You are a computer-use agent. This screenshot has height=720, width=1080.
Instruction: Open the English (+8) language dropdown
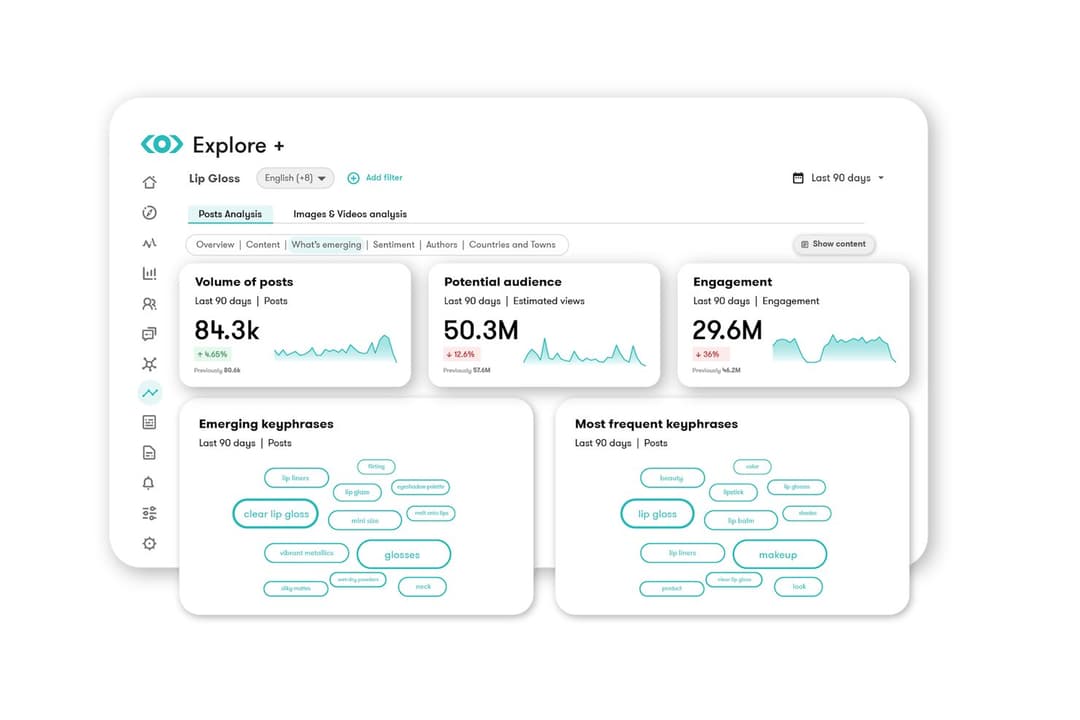(x=295, y=178)
